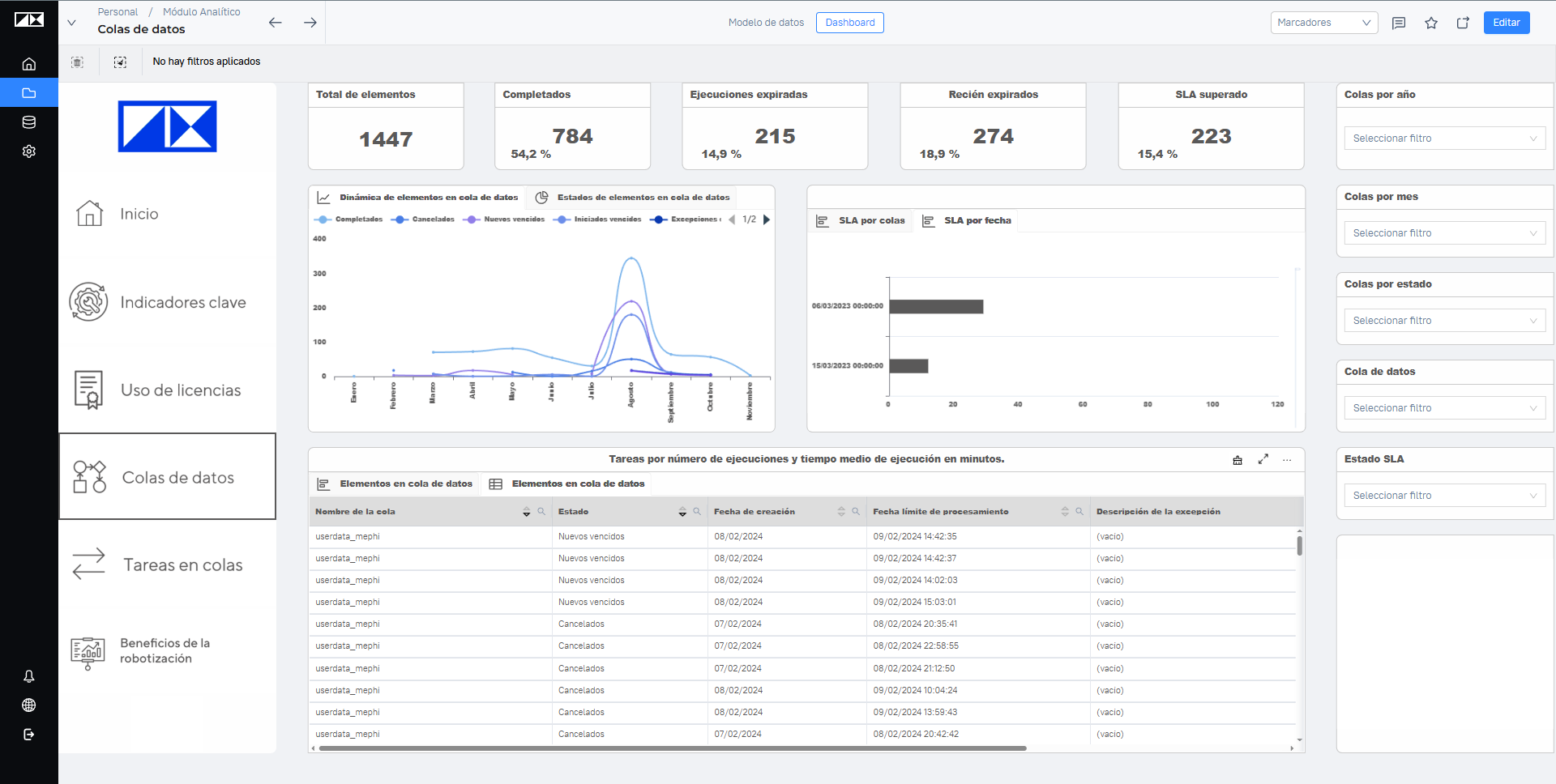
Task: Open the settings gear in left rail
Action: 29,151
